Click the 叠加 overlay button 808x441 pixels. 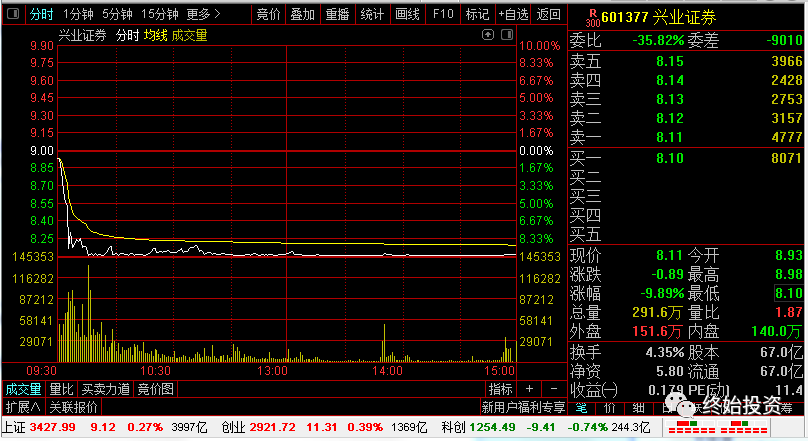coord(302,14)
